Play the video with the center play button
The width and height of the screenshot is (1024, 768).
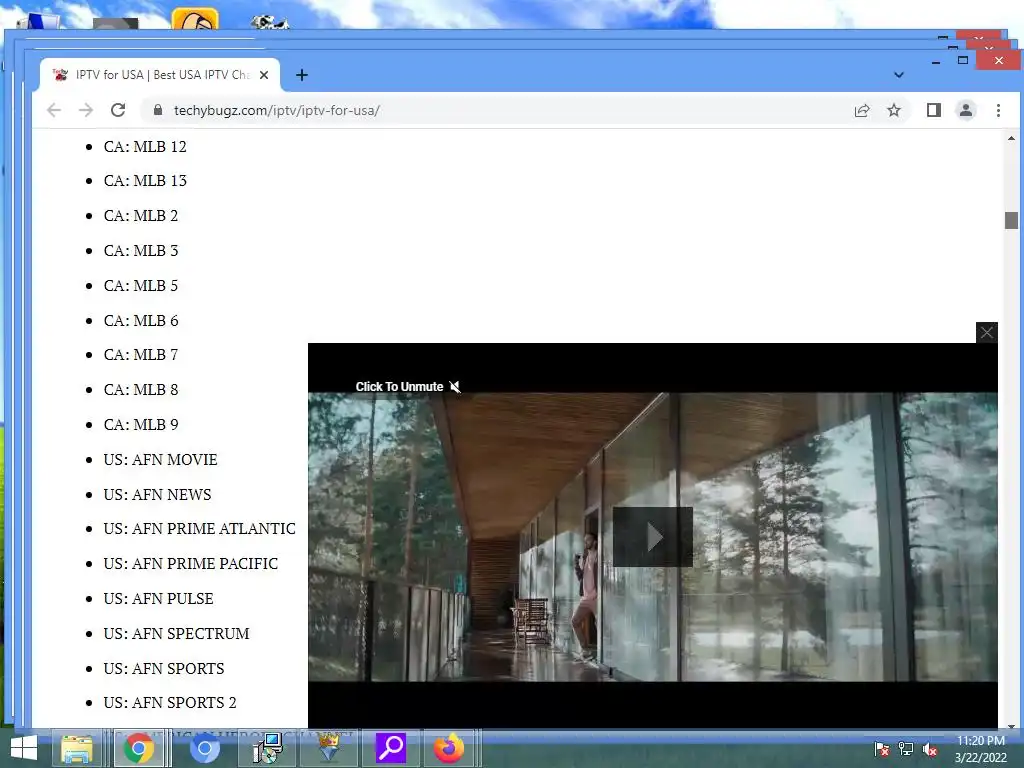pyautogui.click(x=652, y=536)
